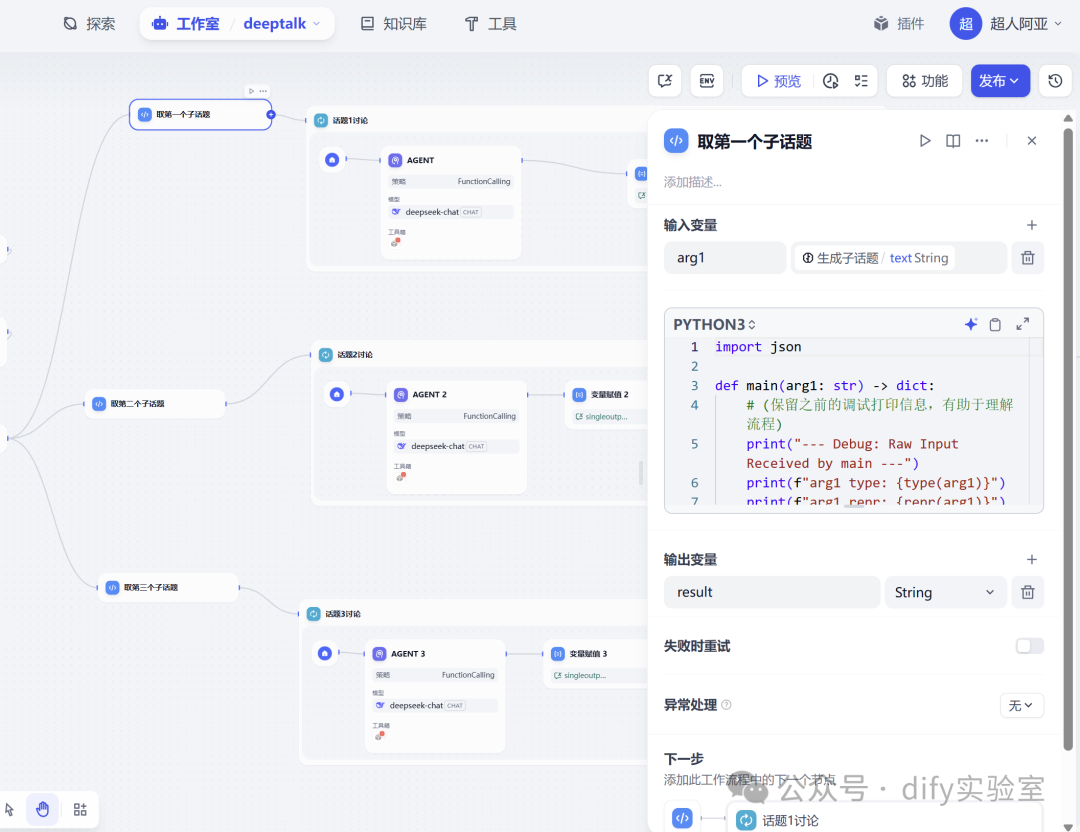The width and height of the screenshot is (1080, 832).
Task: Click the AI code generator sparkle icon
Action: click(x=970, y=324)
